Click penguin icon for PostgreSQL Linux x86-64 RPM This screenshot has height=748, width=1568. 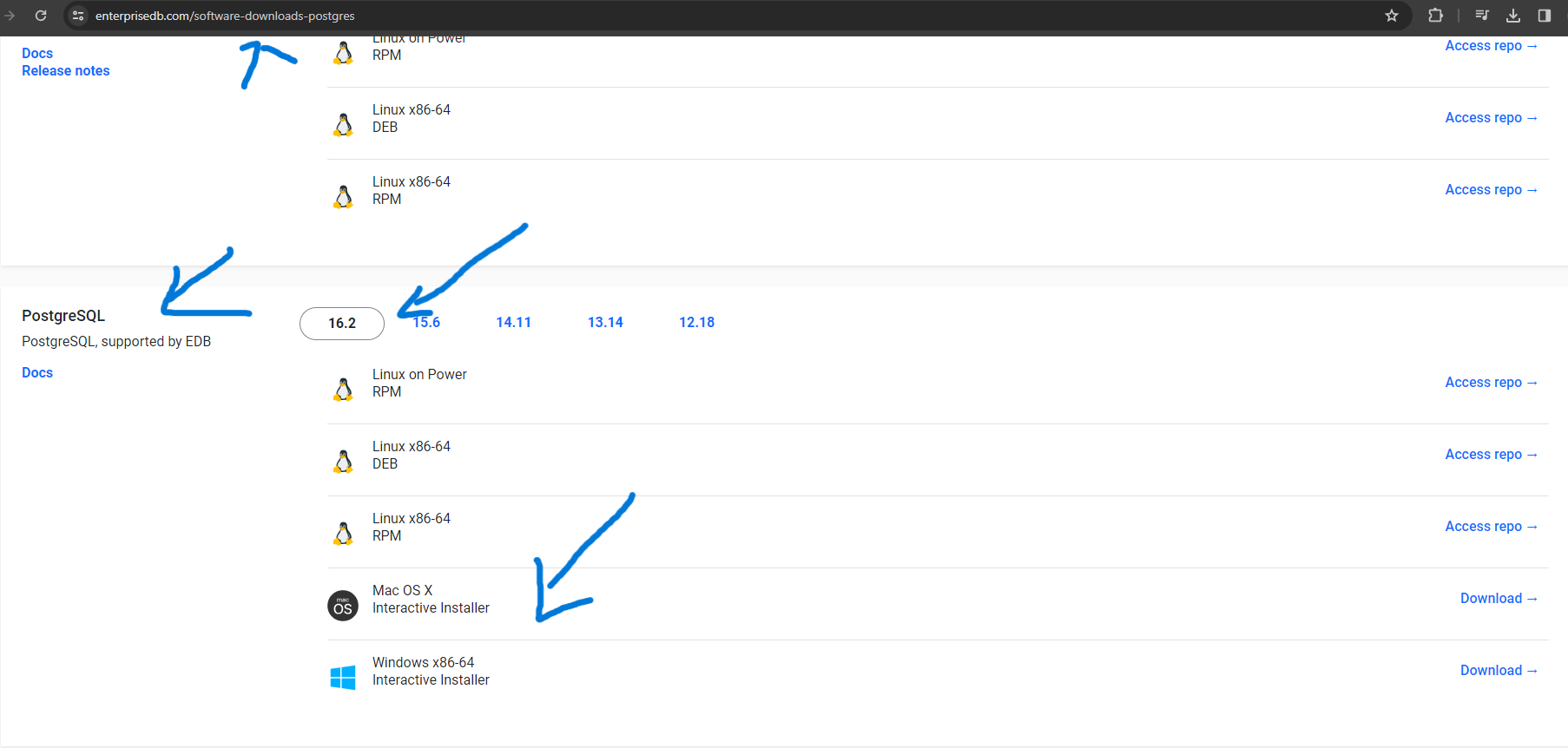tap(343, 533)
